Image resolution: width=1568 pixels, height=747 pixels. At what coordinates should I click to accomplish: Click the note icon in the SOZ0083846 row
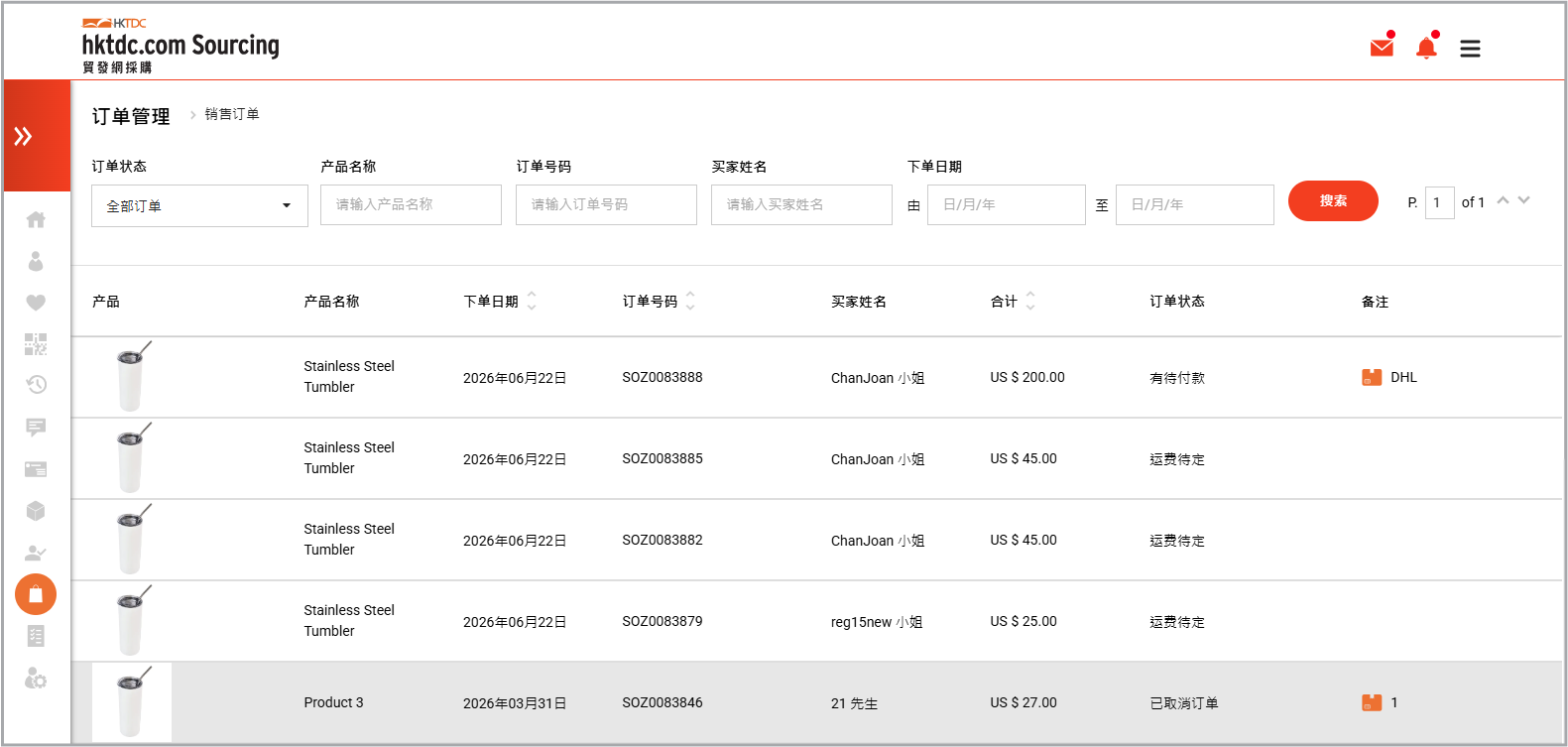tap(1372, 702)
